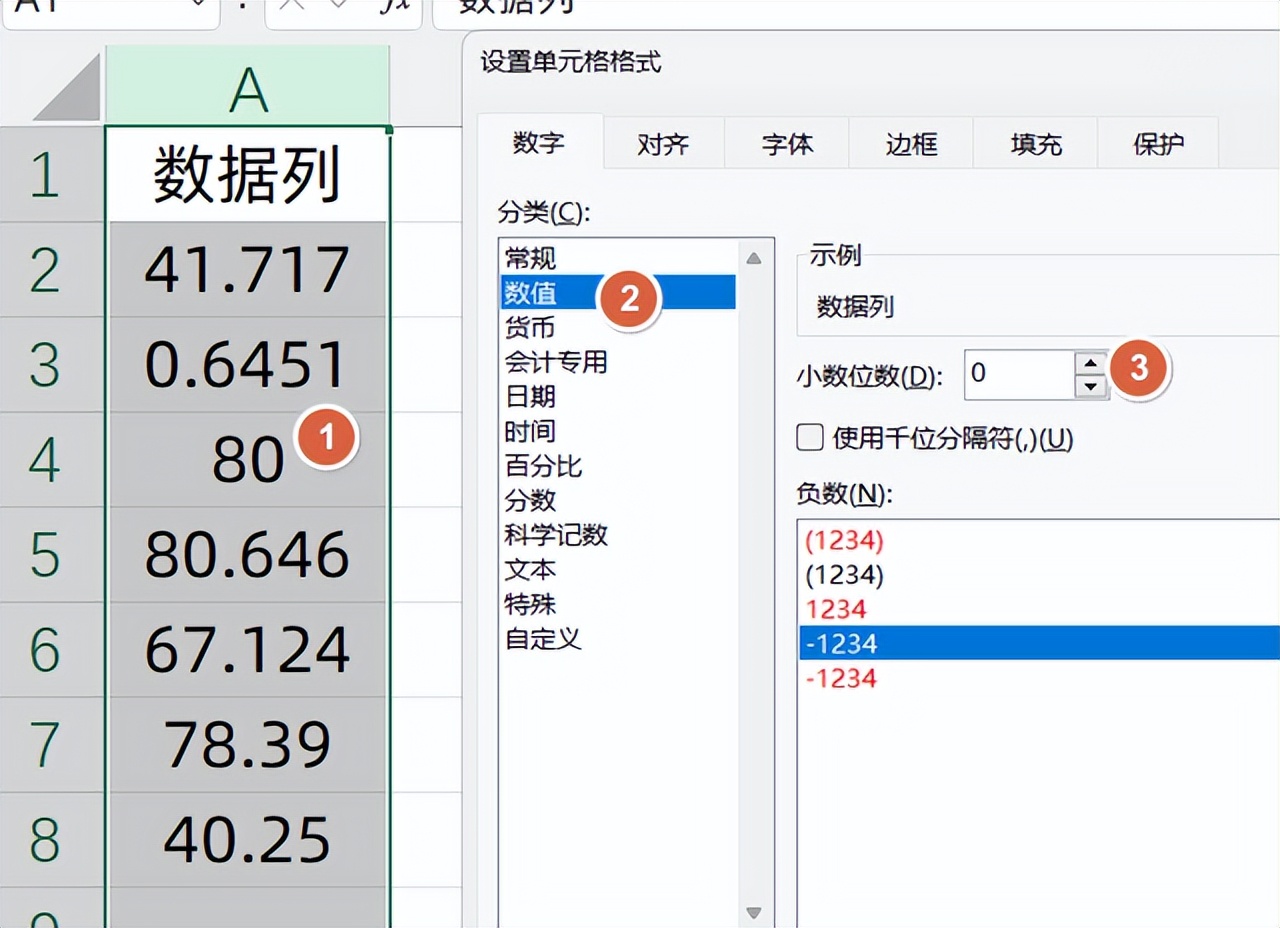
Task: Choose the 科学记数 category
Action: (618, 534)
